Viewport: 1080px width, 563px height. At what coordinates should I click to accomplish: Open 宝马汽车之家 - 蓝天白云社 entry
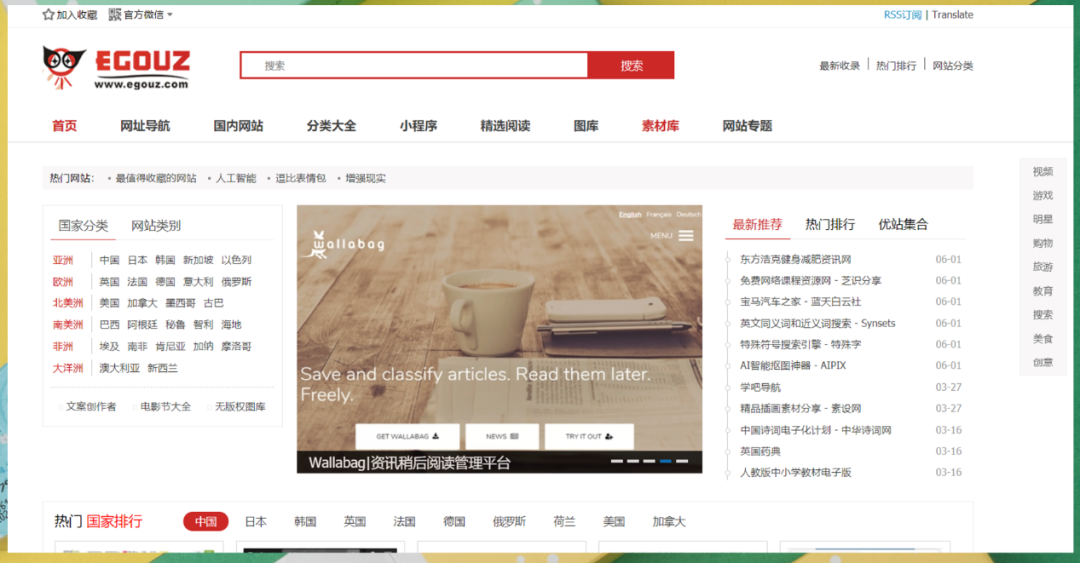pyautogui.click(x=800, y=302)
